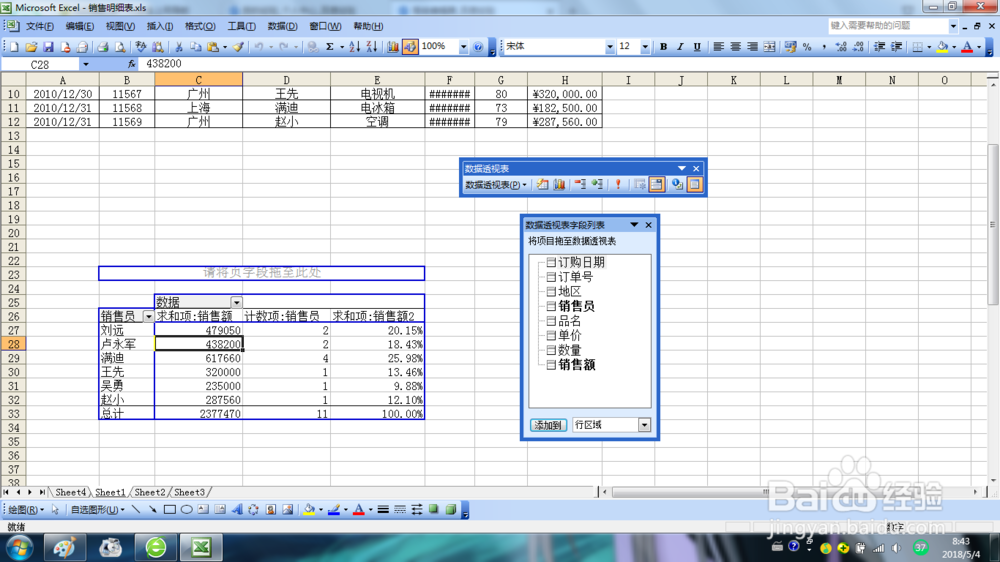Switch to the Sheet4 tab
The width and height of the screenshot is (1000, 562).
coord(70,492)
